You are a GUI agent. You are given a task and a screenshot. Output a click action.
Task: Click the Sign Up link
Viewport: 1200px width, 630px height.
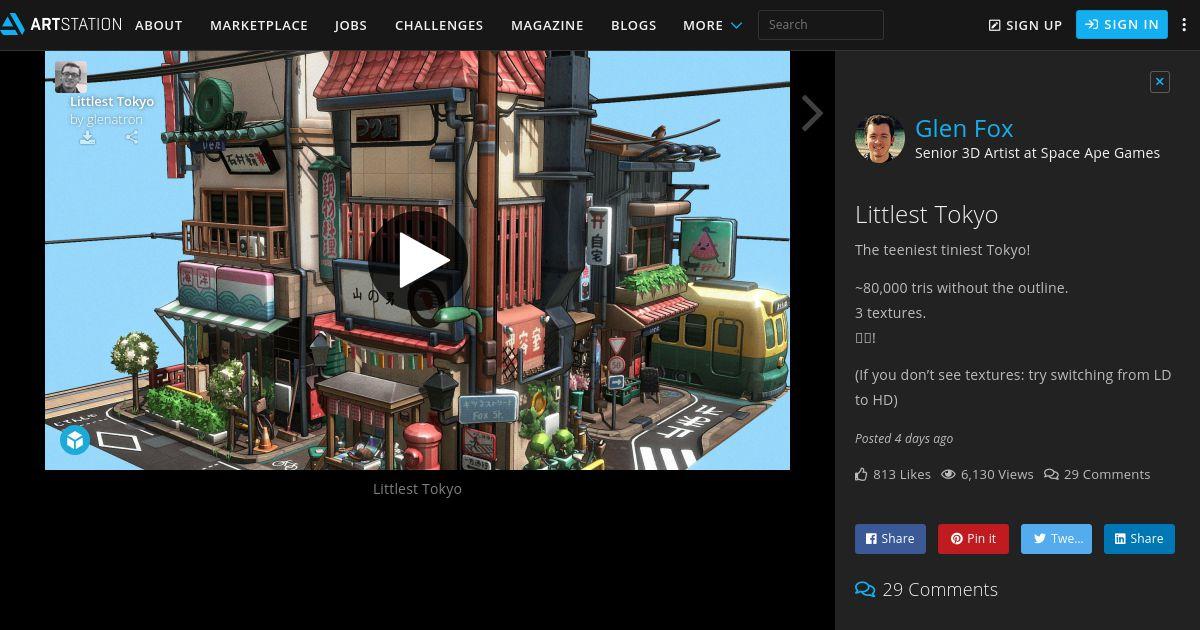point(1025,25)
